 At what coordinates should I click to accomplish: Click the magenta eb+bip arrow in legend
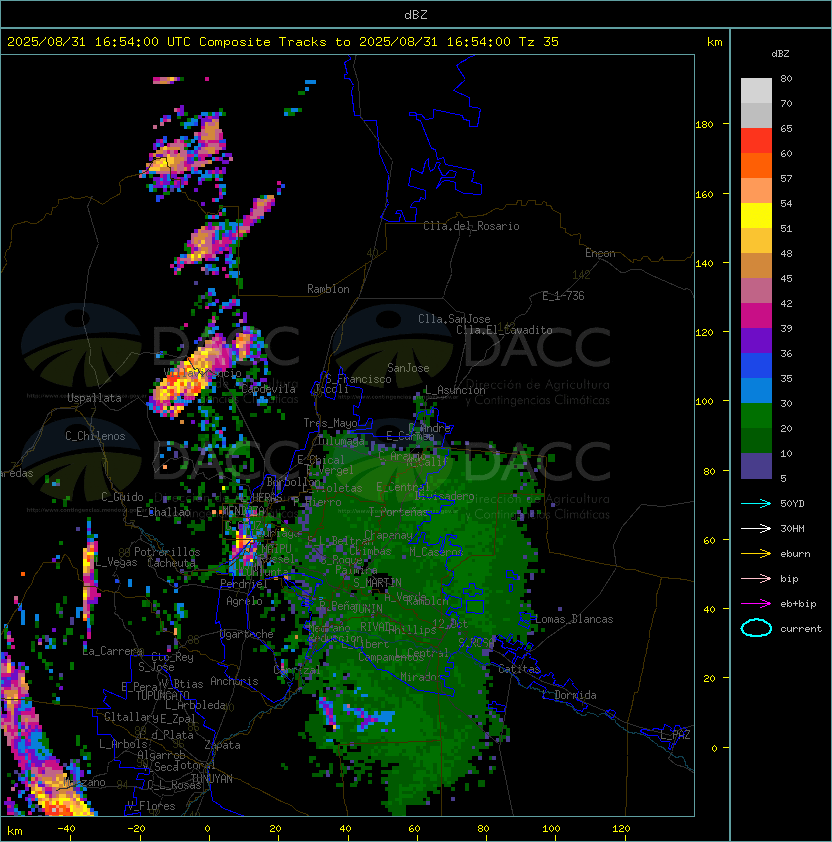coord(756,604)
